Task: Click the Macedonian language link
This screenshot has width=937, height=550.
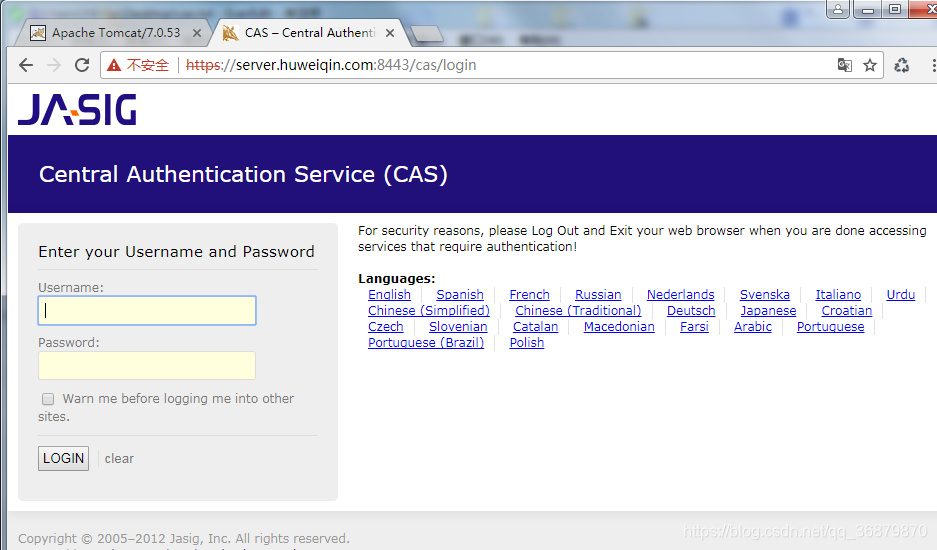Action: (x=619, y=327)
